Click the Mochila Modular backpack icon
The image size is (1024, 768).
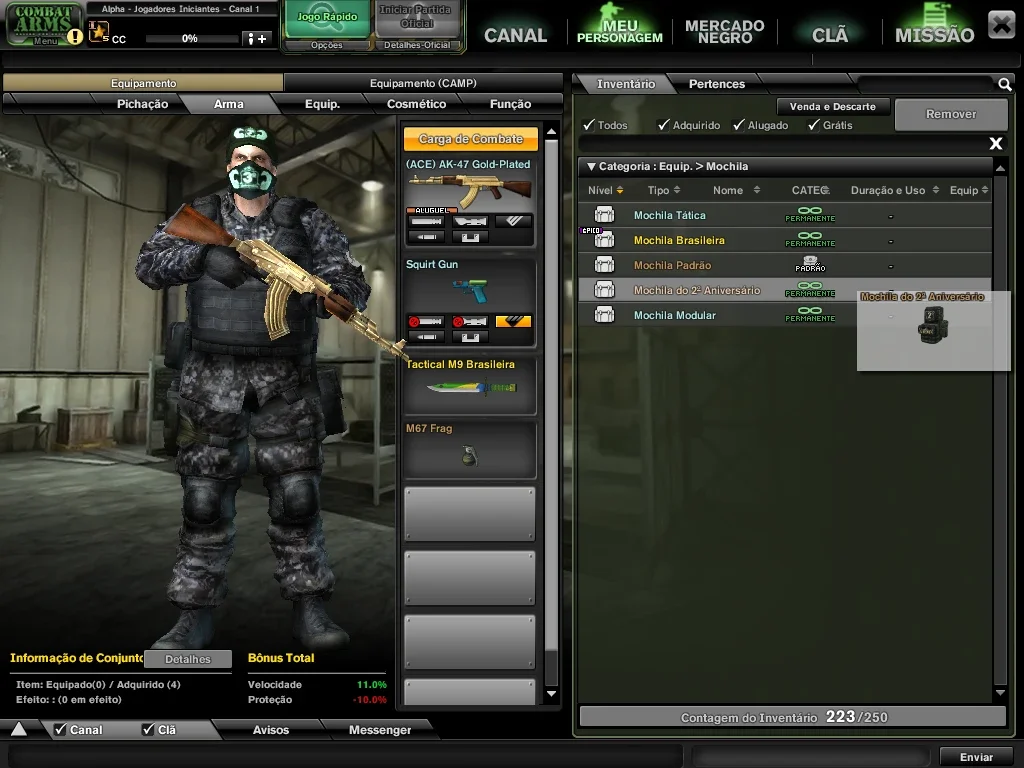click(x=605, y=315)
